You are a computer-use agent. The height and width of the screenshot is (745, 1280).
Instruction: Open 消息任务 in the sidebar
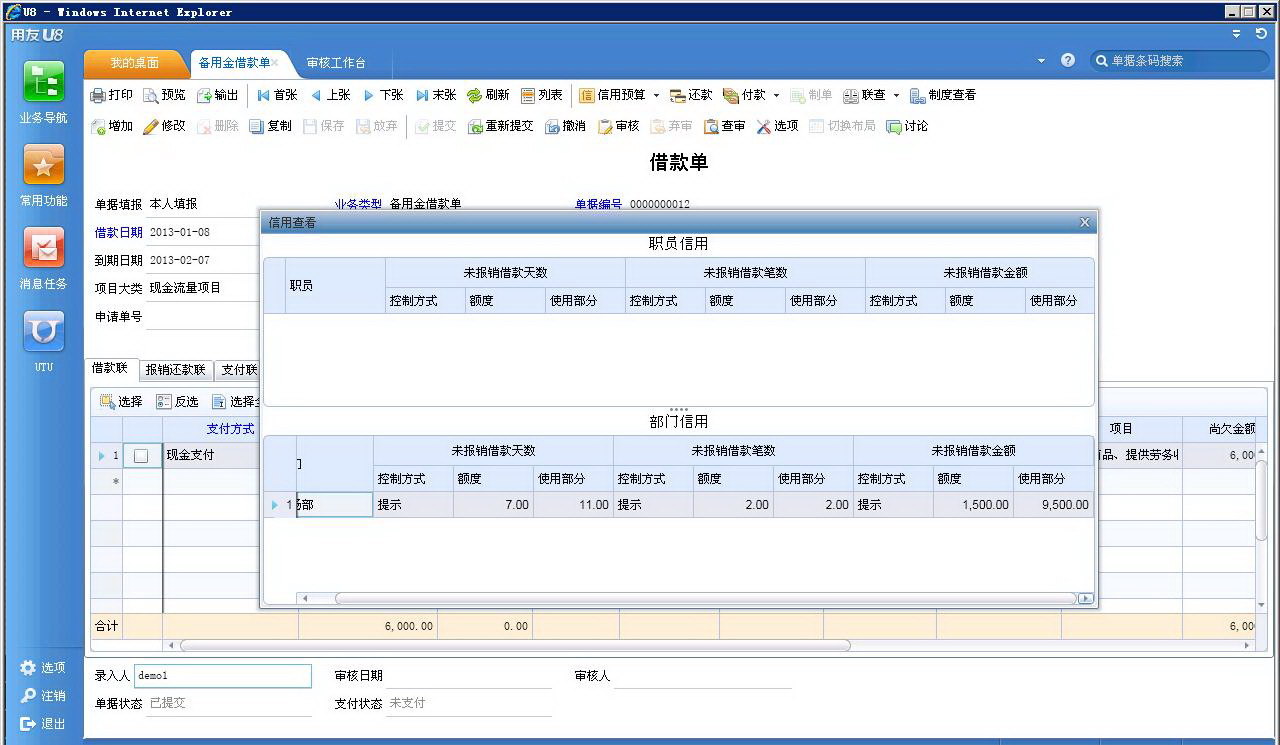point(43,259)
